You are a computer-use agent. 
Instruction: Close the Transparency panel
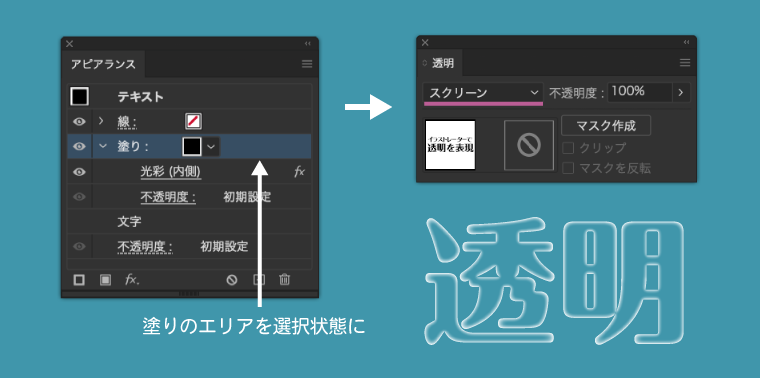click(425, 43)
